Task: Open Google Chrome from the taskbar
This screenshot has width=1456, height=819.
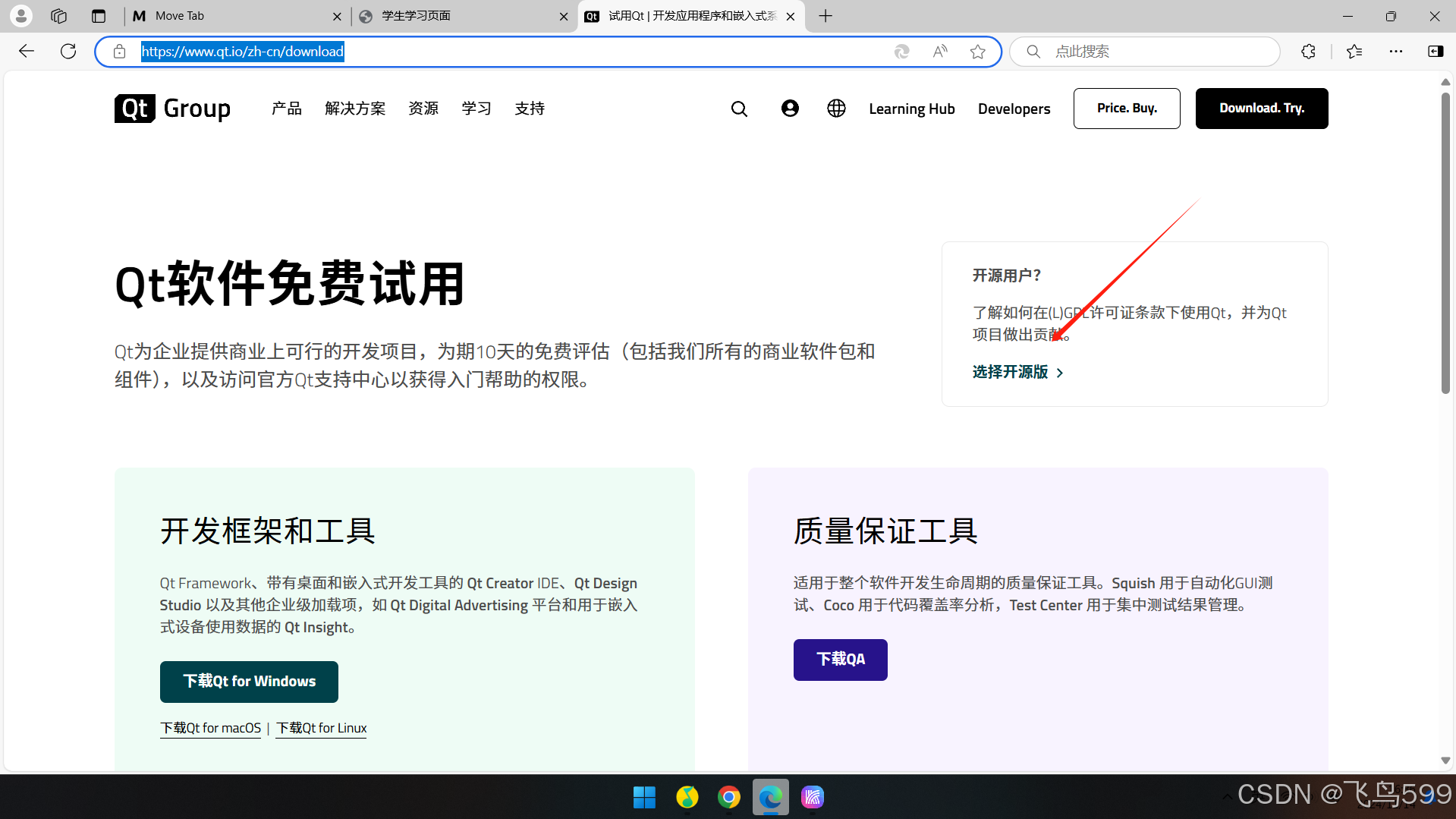Action: point(729,797)
